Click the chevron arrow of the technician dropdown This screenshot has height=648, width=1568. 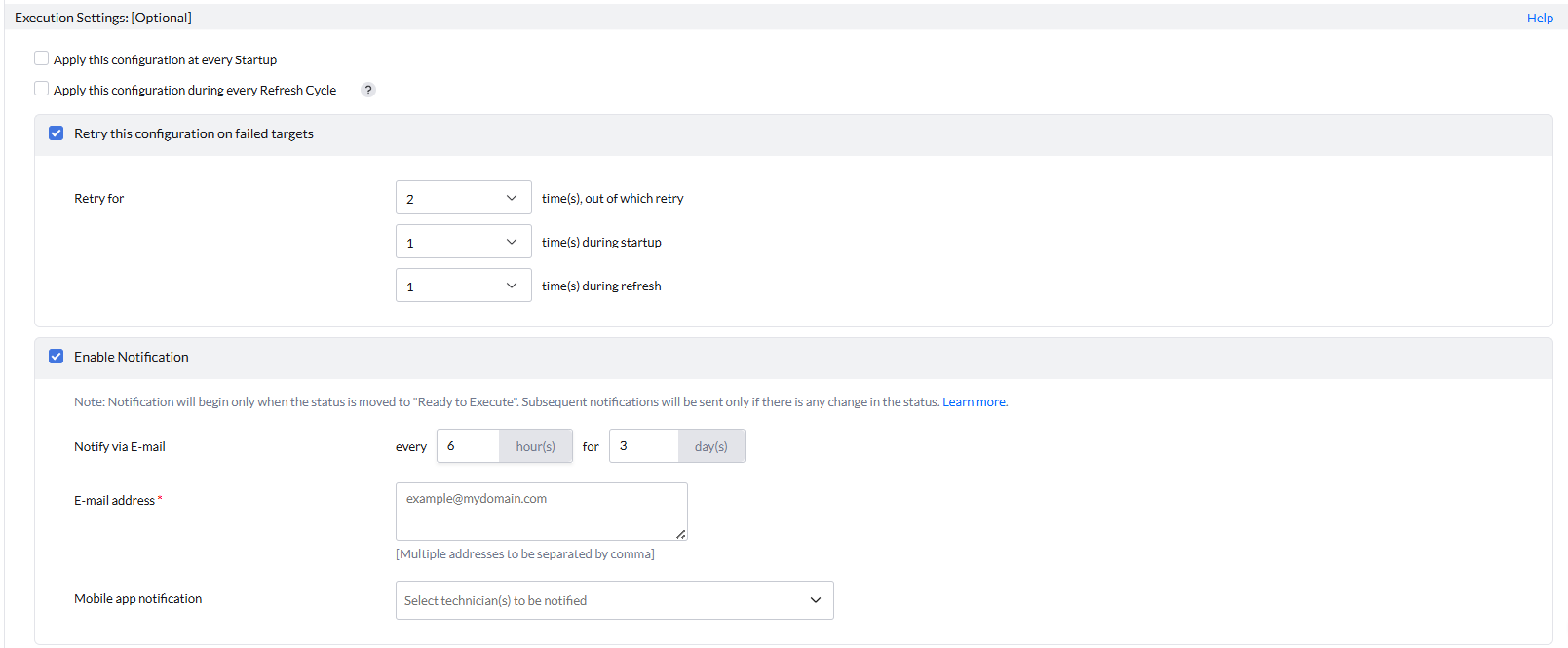pyautogui.click(x=816, y=600)
